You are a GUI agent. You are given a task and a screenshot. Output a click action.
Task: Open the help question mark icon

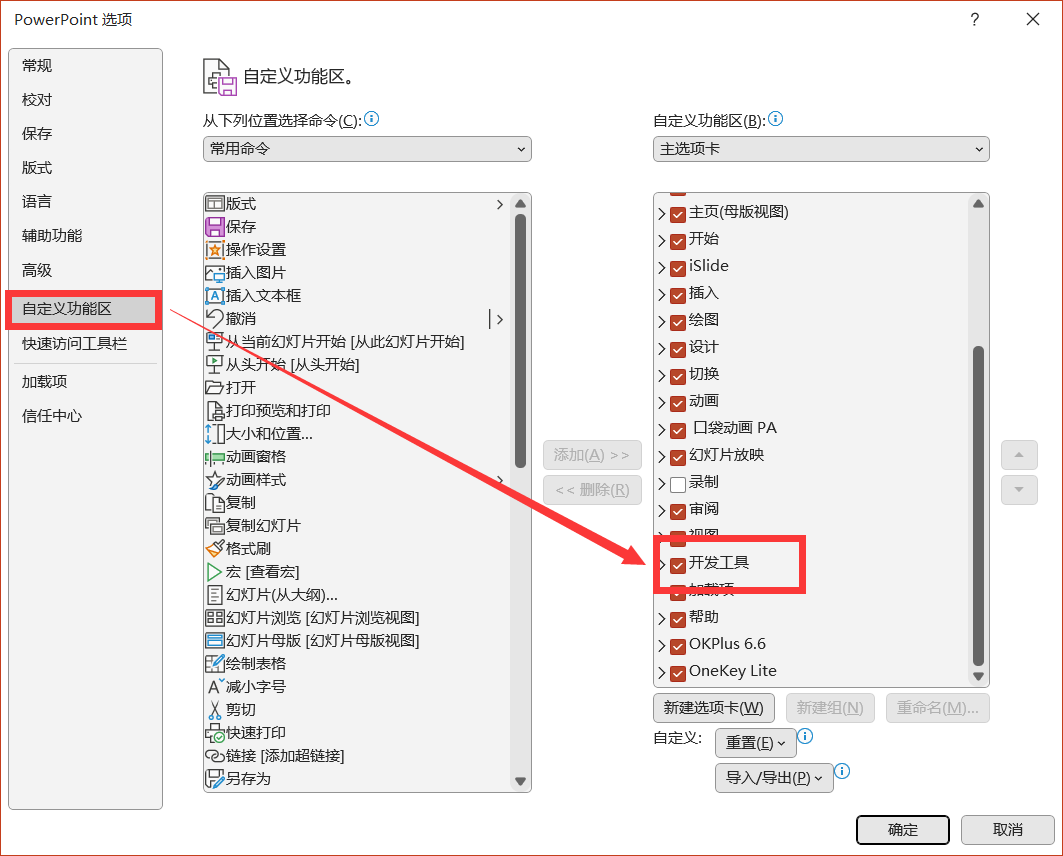974,20
